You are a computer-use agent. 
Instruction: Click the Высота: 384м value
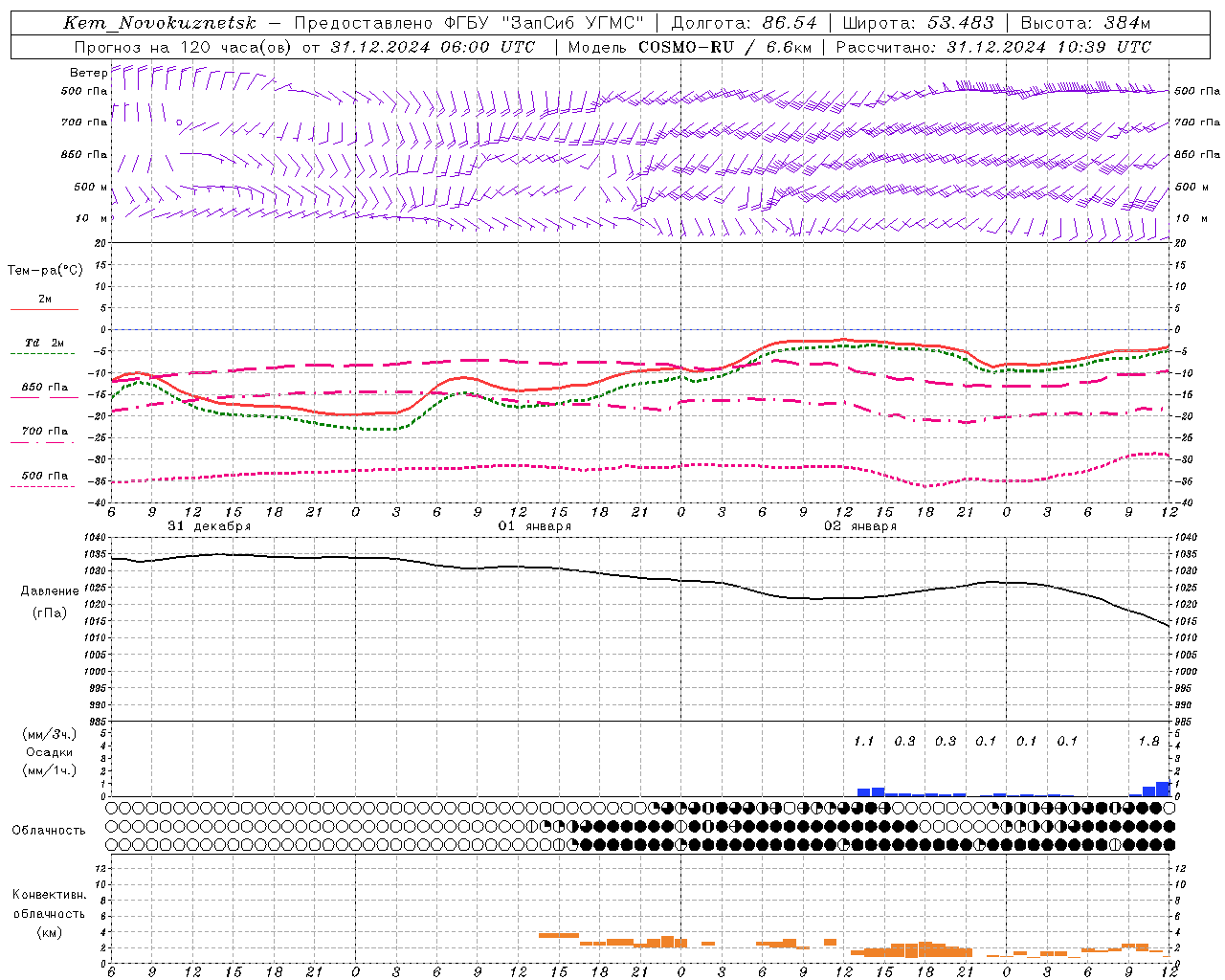click(x=1085, y=23)
